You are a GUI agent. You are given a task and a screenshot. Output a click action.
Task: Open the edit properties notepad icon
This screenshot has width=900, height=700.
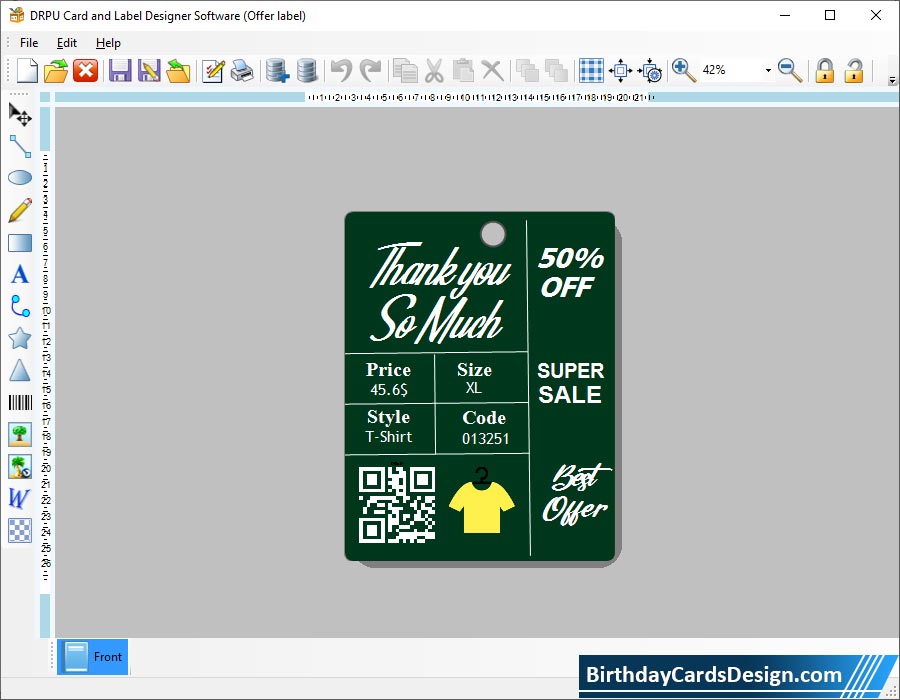point(213,71)
